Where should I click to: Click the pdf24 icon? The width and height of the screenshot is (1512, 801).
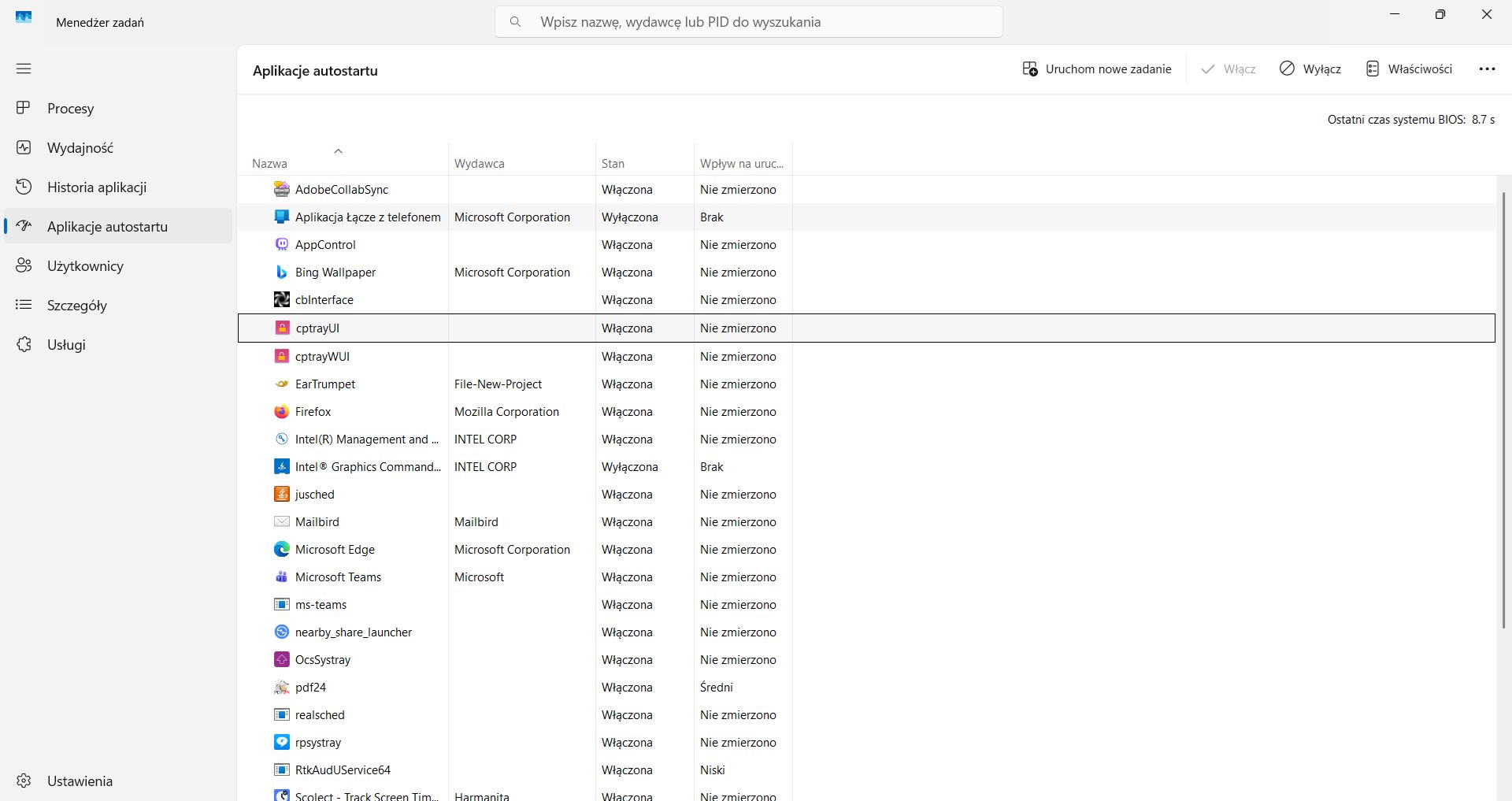coord(281,687)
